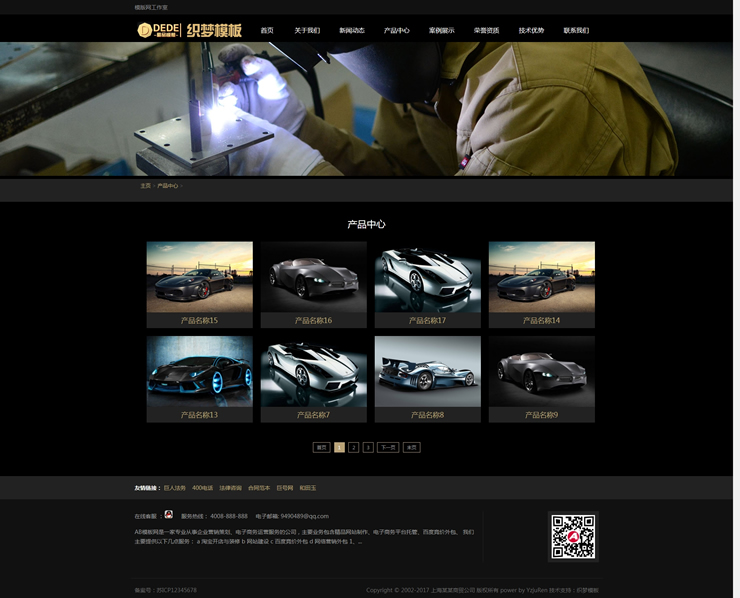The image size is (740, 598).
Task: Navigate to 联系我们 page
Action: click(576, 31)
